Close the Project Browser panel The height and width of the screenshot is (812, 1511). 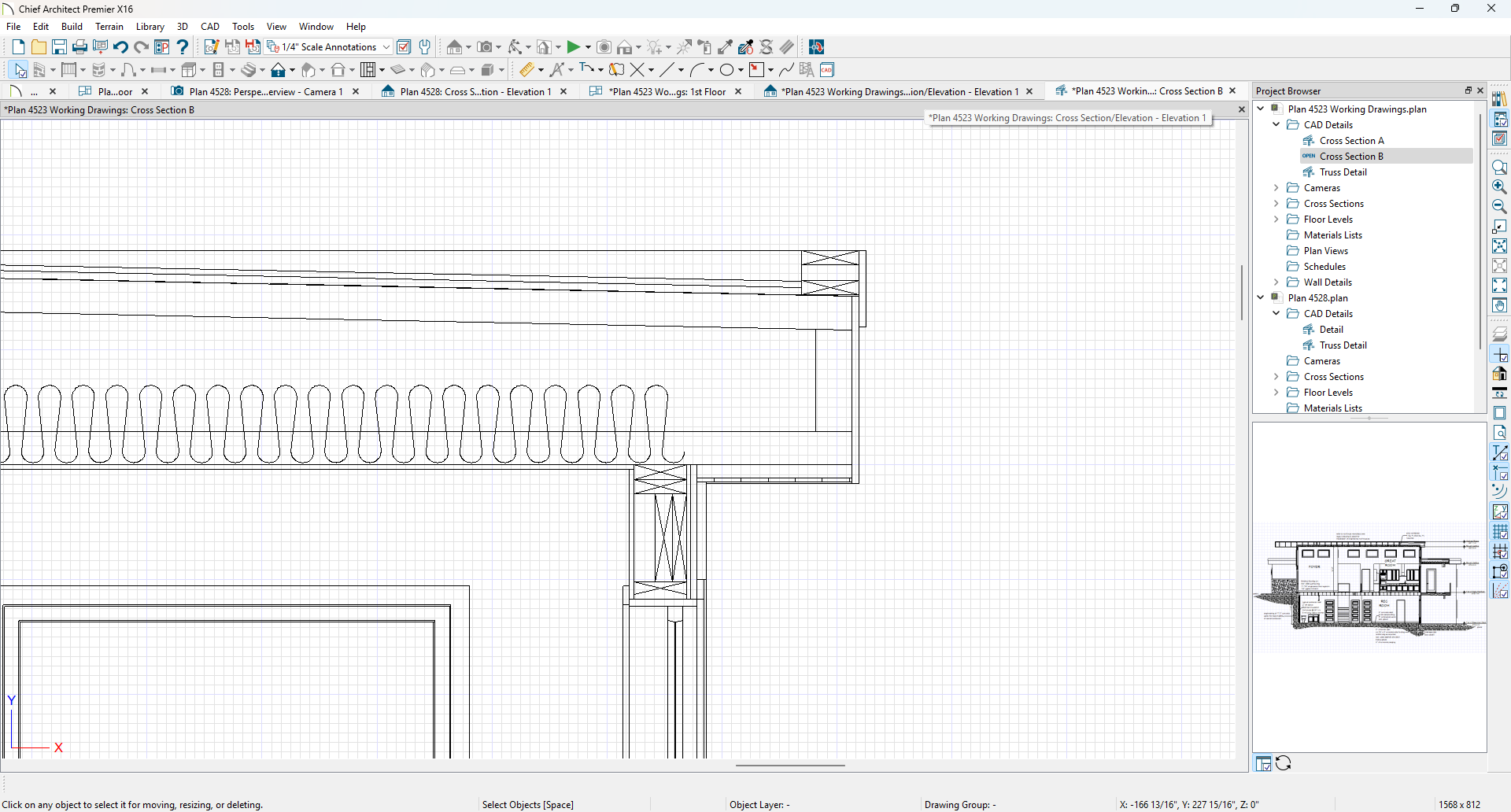pos(1480,90)
